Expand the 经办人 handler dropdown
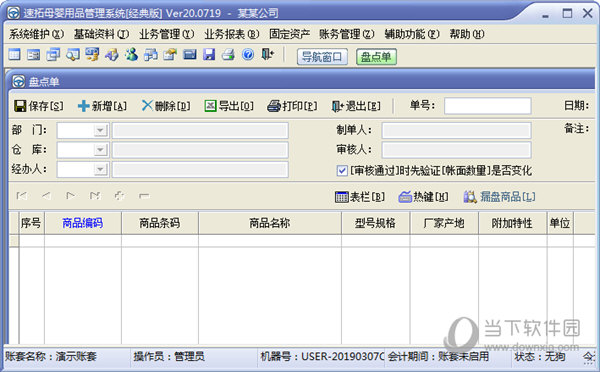Image resolution: width=600 pixels, height=372 pixels. tap(100, 169)
